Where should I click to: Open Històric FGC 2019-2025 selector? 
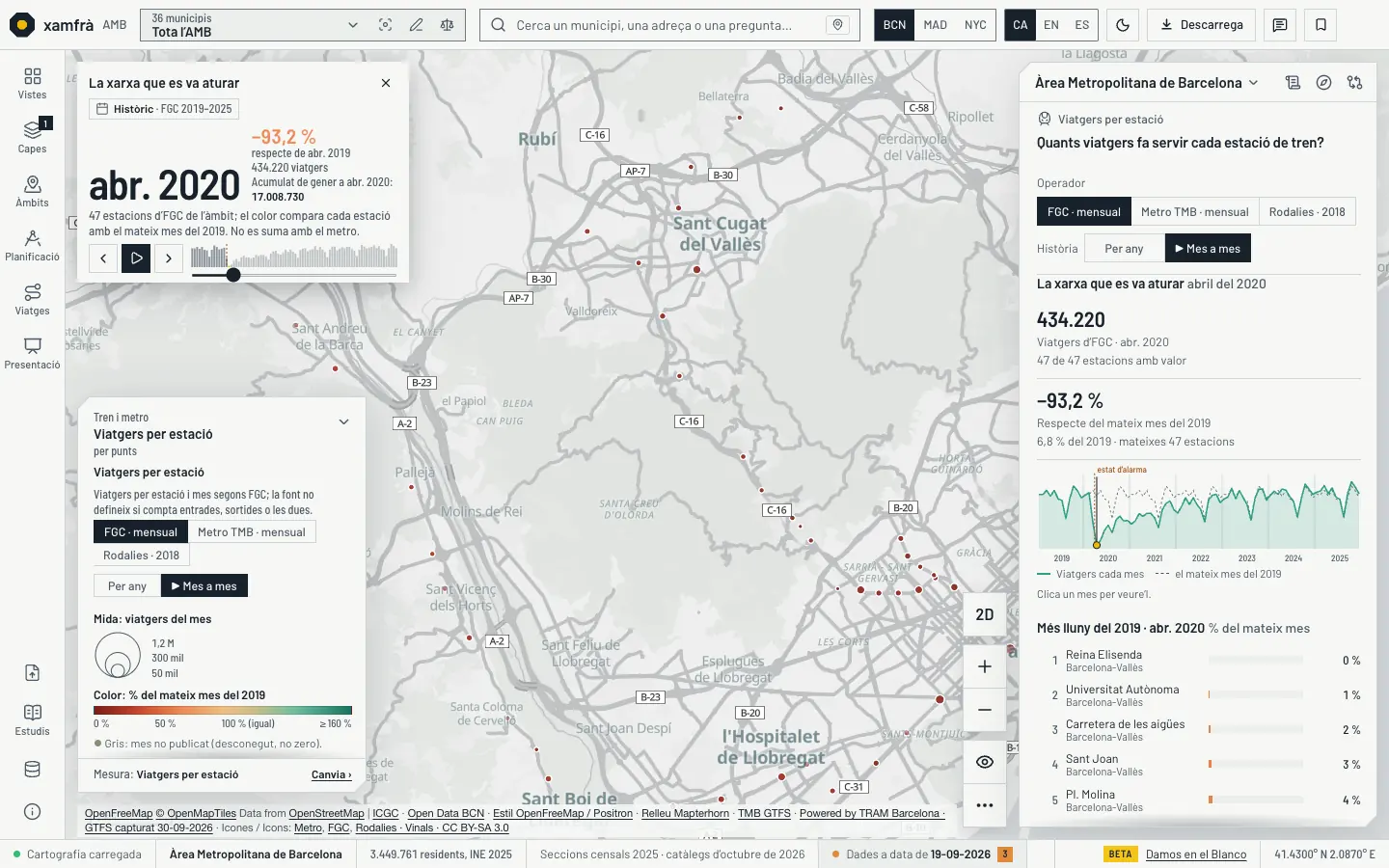click(x=164, y=109)
